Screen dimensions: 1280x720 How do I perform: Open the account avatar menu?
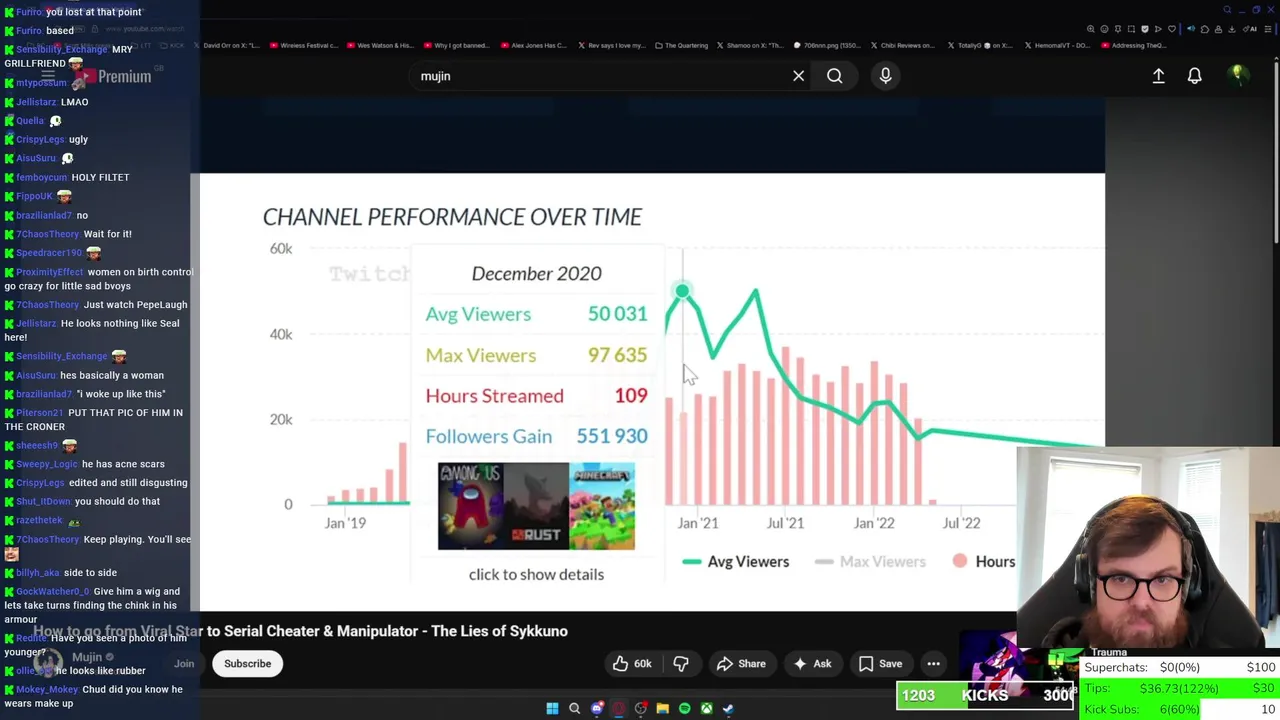[1238, 75]
